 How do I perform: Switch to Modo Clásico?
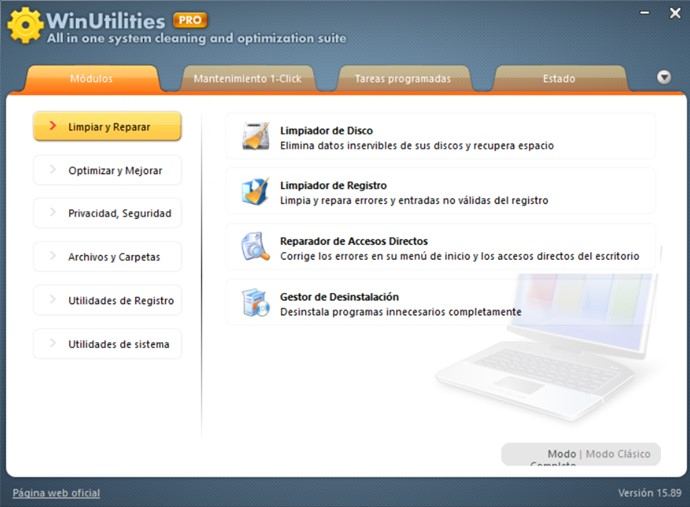point(618,454)
